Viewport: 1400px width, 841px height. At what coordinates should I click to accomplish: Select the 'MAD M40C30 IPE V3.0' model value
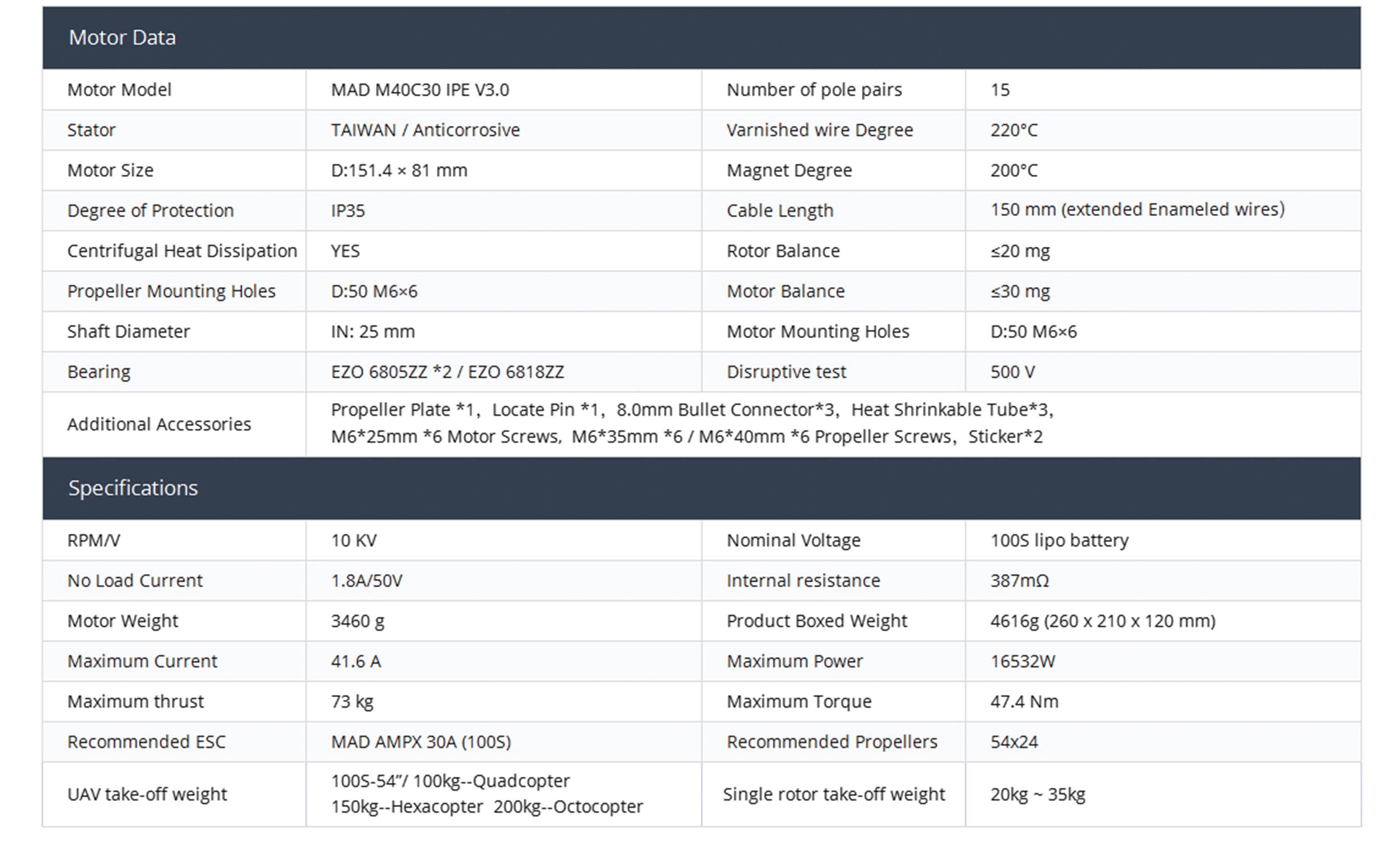click(x=420, y=90)
